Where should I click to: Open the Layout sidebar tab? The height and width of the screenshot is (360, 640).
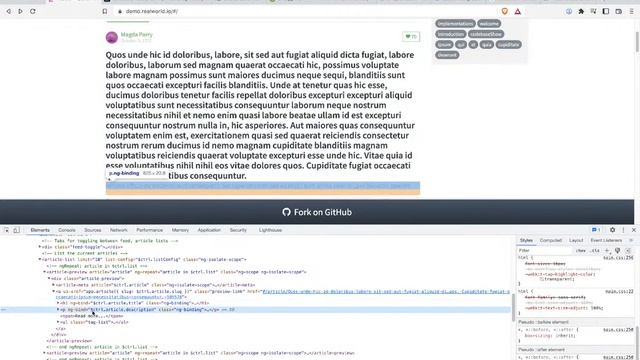[576, 240]
